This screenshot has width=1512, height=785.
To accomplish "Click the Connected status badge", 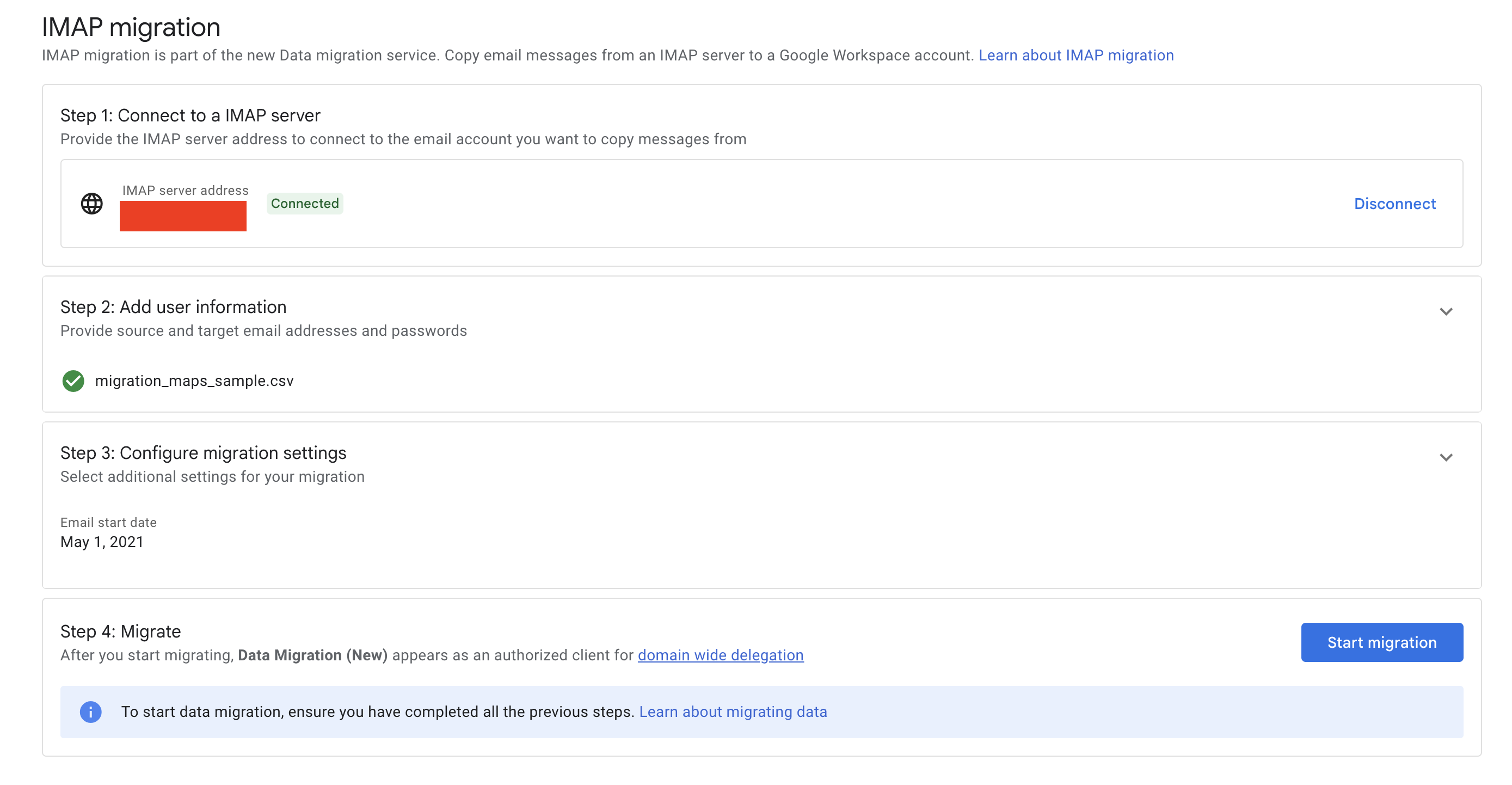I will pyautogui.click(x=305, y=204).
